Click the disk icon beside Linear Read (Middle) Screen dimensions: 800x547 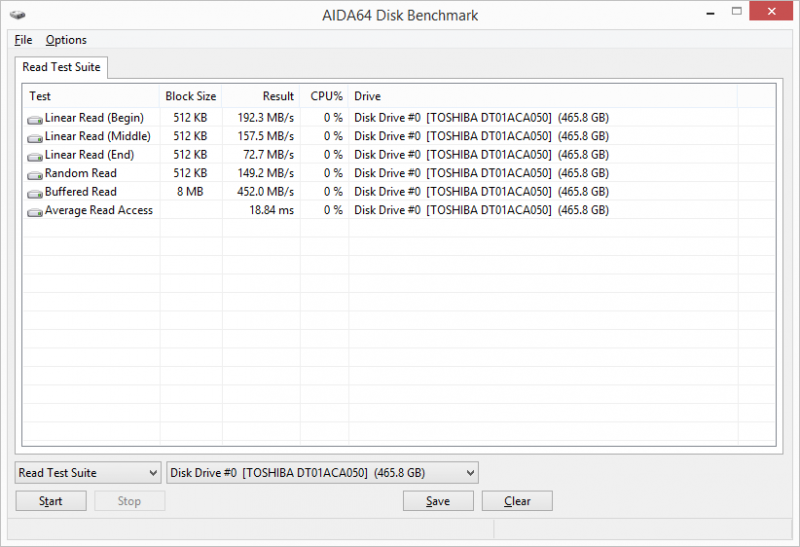(x=35, y=138)
